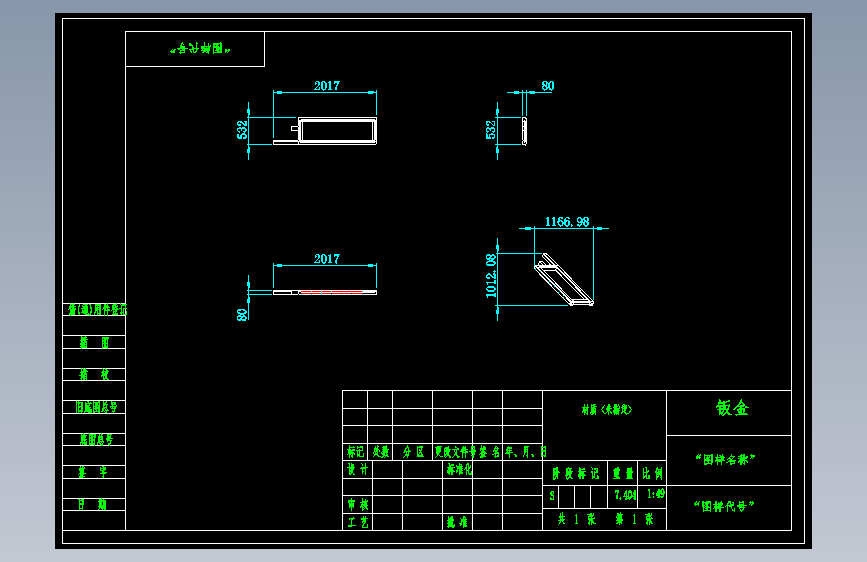Click the 签字 sidebar label

pyautogui.click(x=92, y=472)
